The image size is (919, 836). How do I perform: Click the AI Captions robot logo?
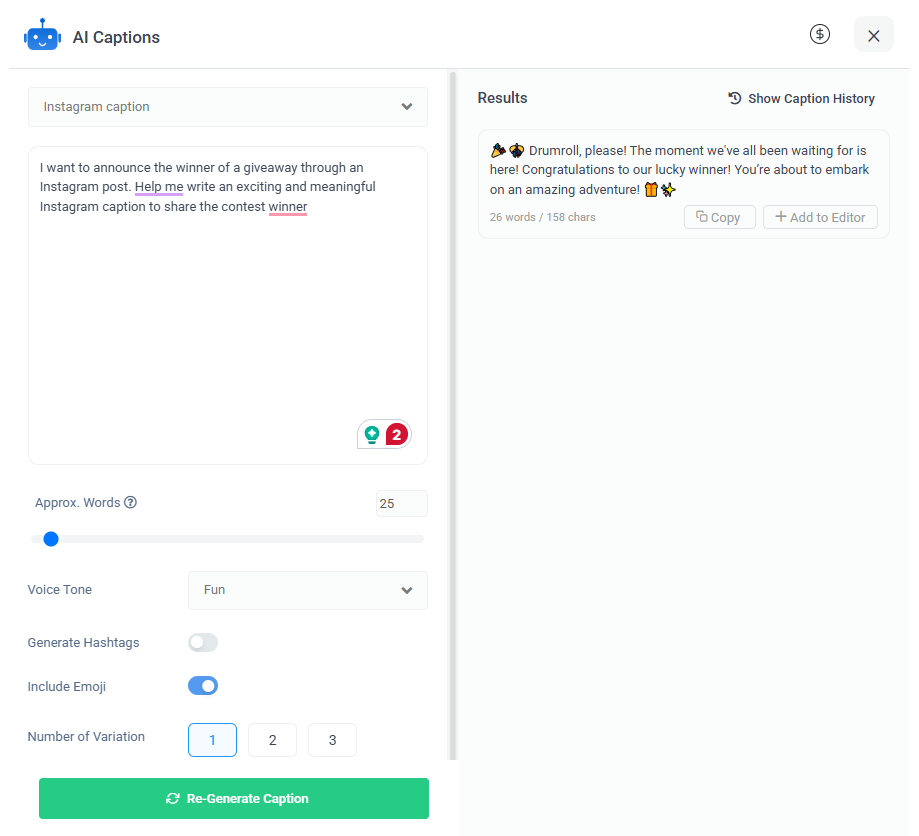pyautogui.click(x=42, y=35)
